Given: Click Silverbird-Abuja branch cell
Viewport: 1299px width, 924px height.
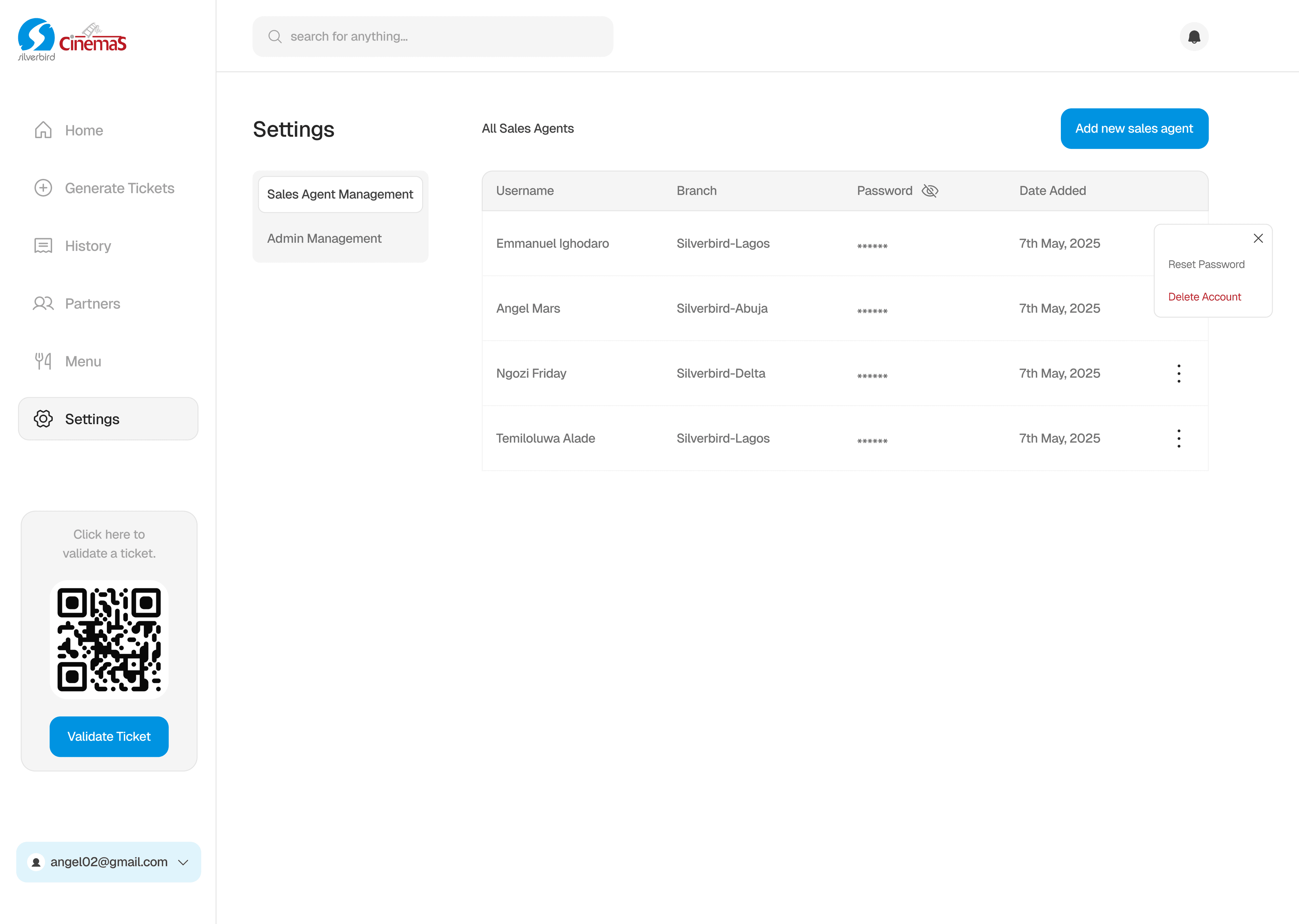Looking at the screenshot, I should coord(722,308).
